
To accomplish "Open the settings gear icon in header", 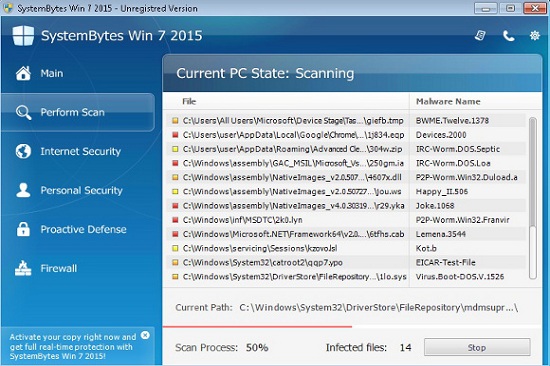I will pyautogui.click(x=535, y=35).
